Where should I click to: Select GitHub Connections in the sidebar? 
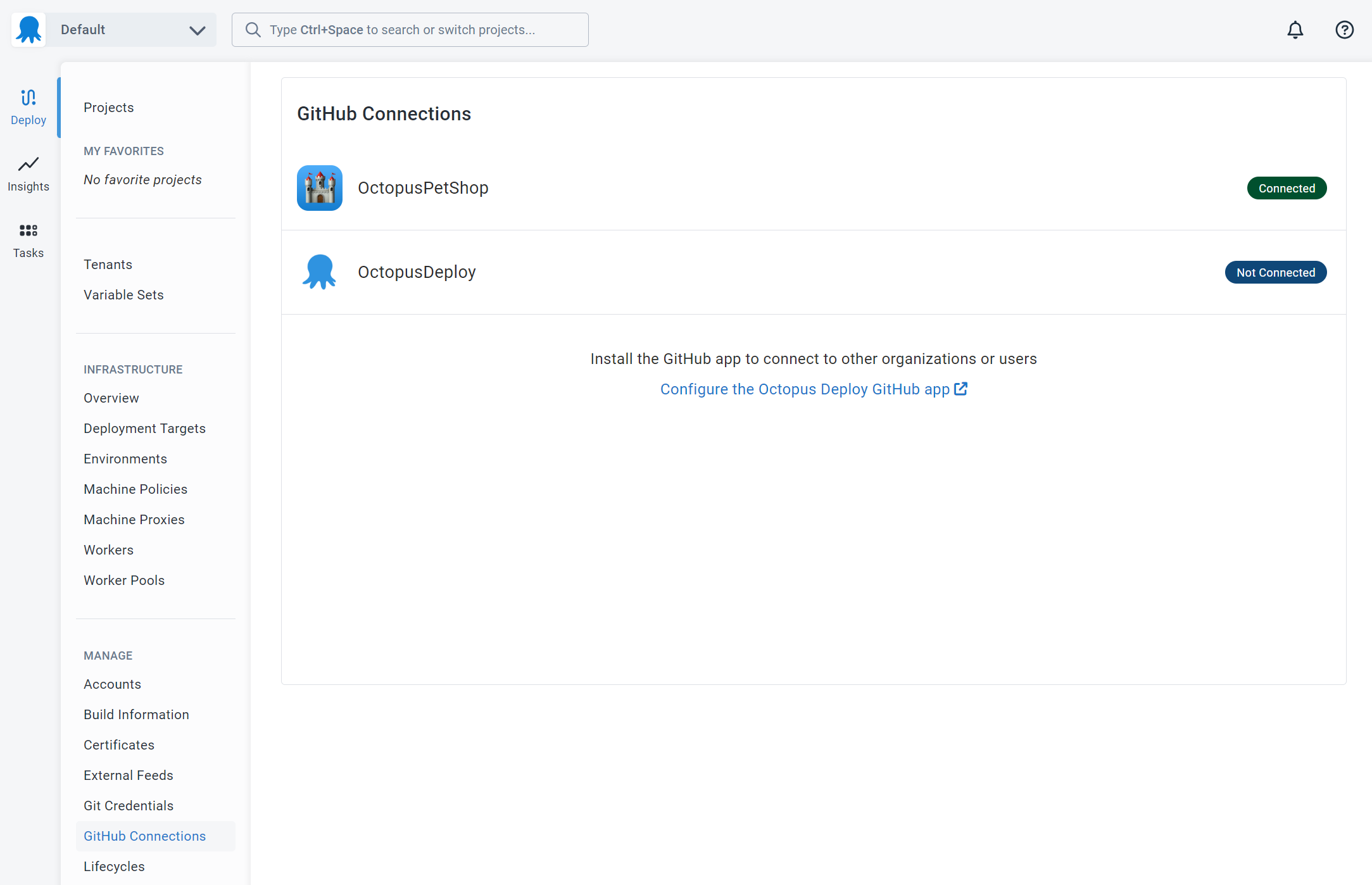click(156, 836)
